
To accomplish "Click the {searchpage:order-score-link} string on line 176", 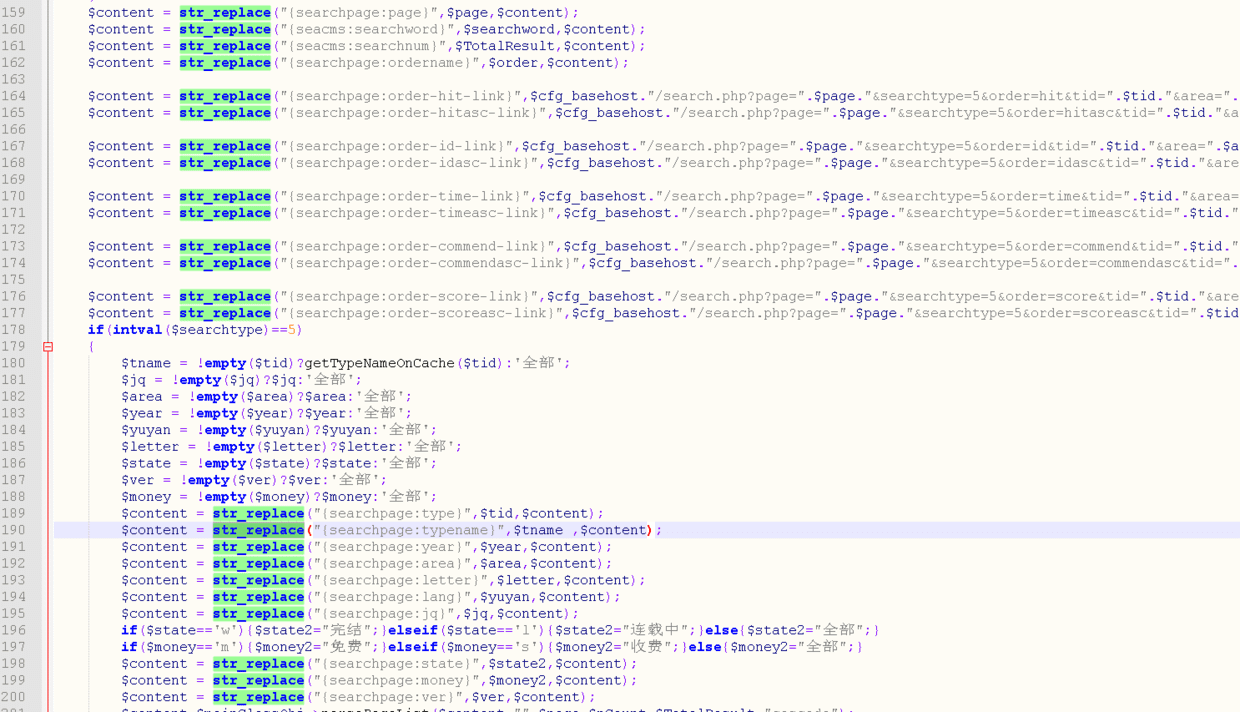I will 409,296.
